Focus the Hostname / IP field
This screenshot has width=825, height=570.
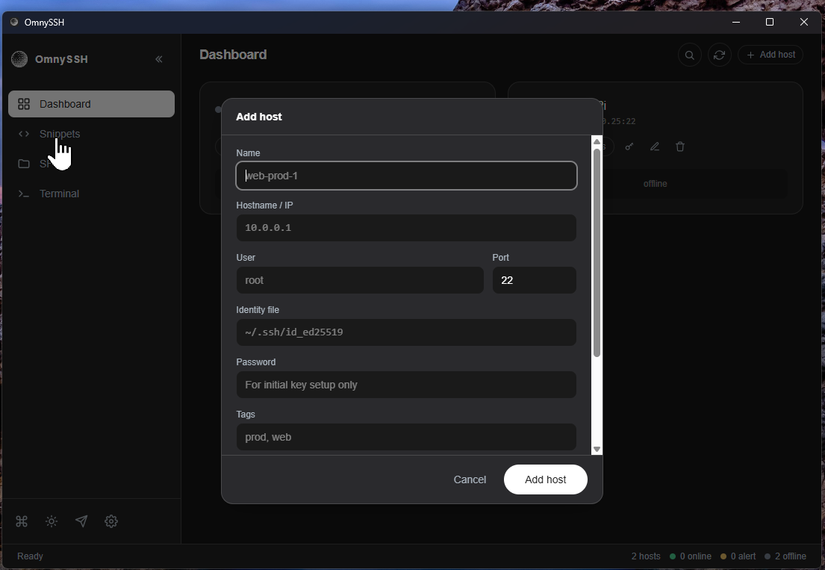click(406, 227)
